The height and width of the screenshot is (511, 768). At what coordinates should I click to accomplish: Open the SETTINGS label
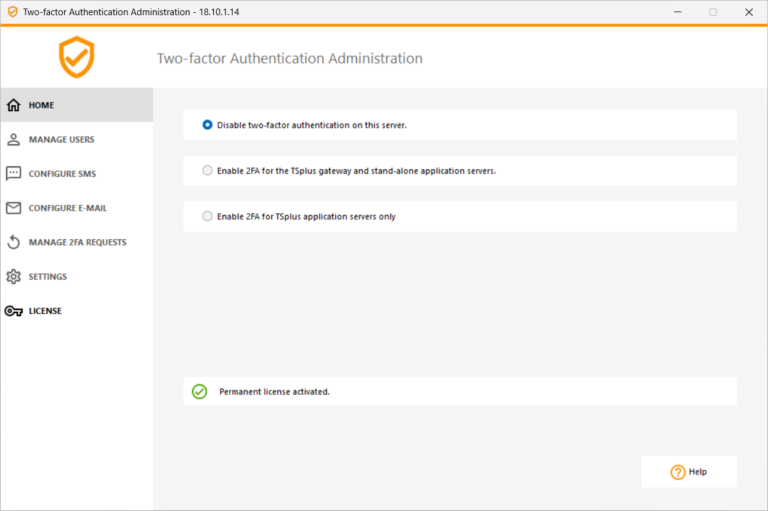tap(48, 277)
